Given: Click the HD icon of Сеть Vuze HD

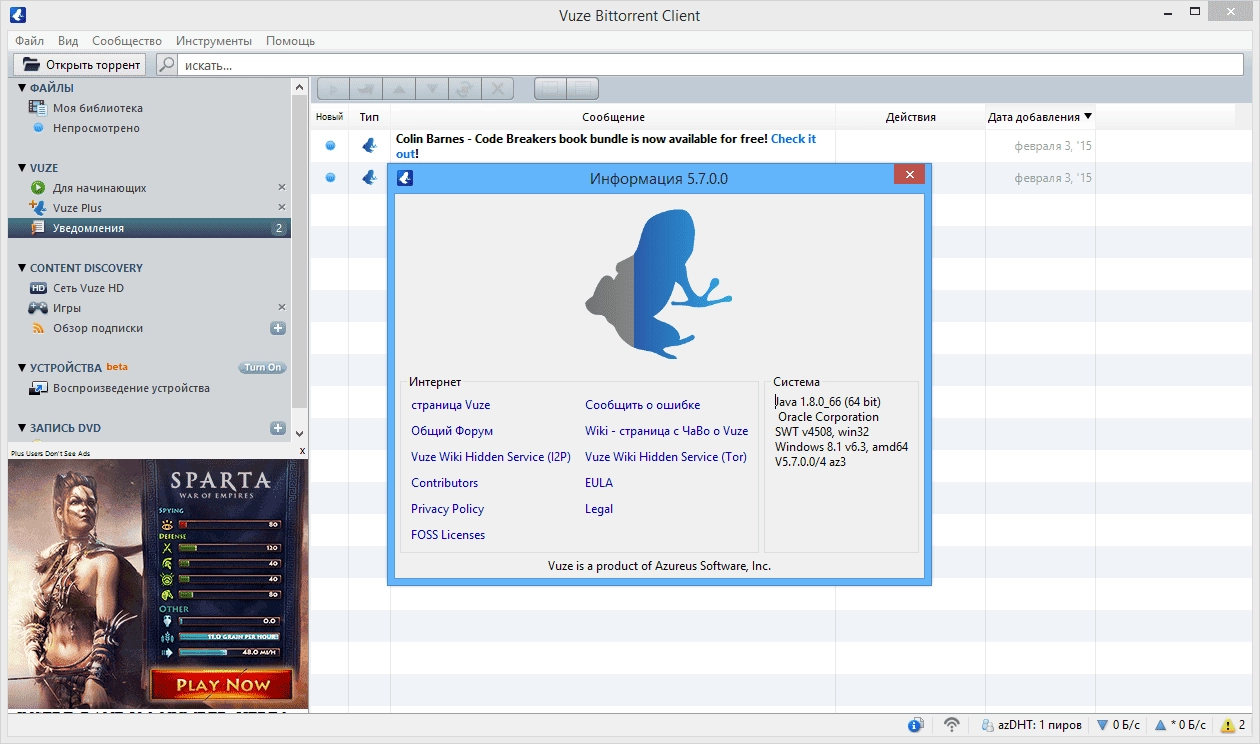Looking at the screenshot, I should (38, 288).
